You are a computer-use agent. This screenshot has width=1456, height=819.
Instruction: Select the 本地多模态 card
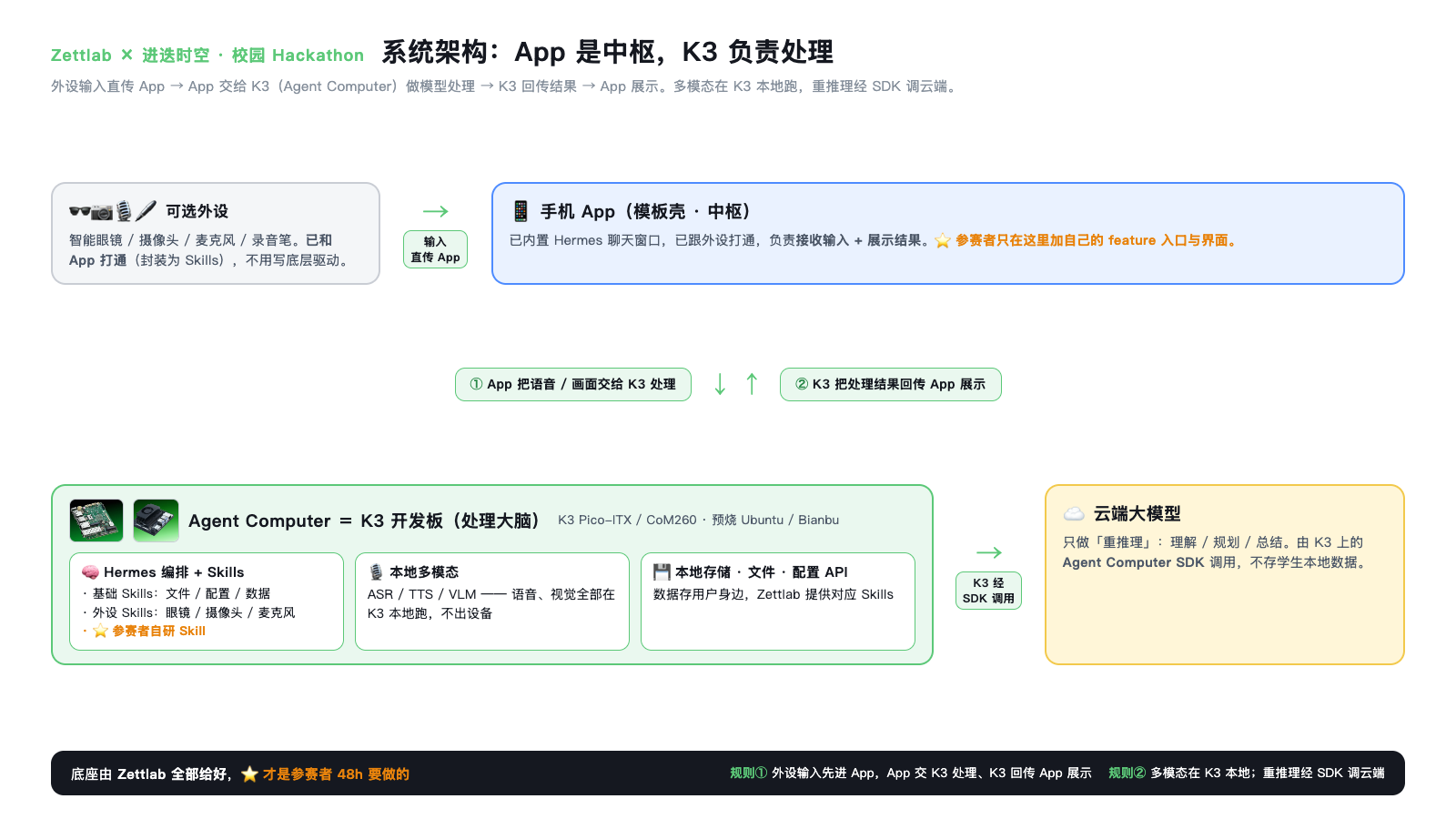pos(492,602)
